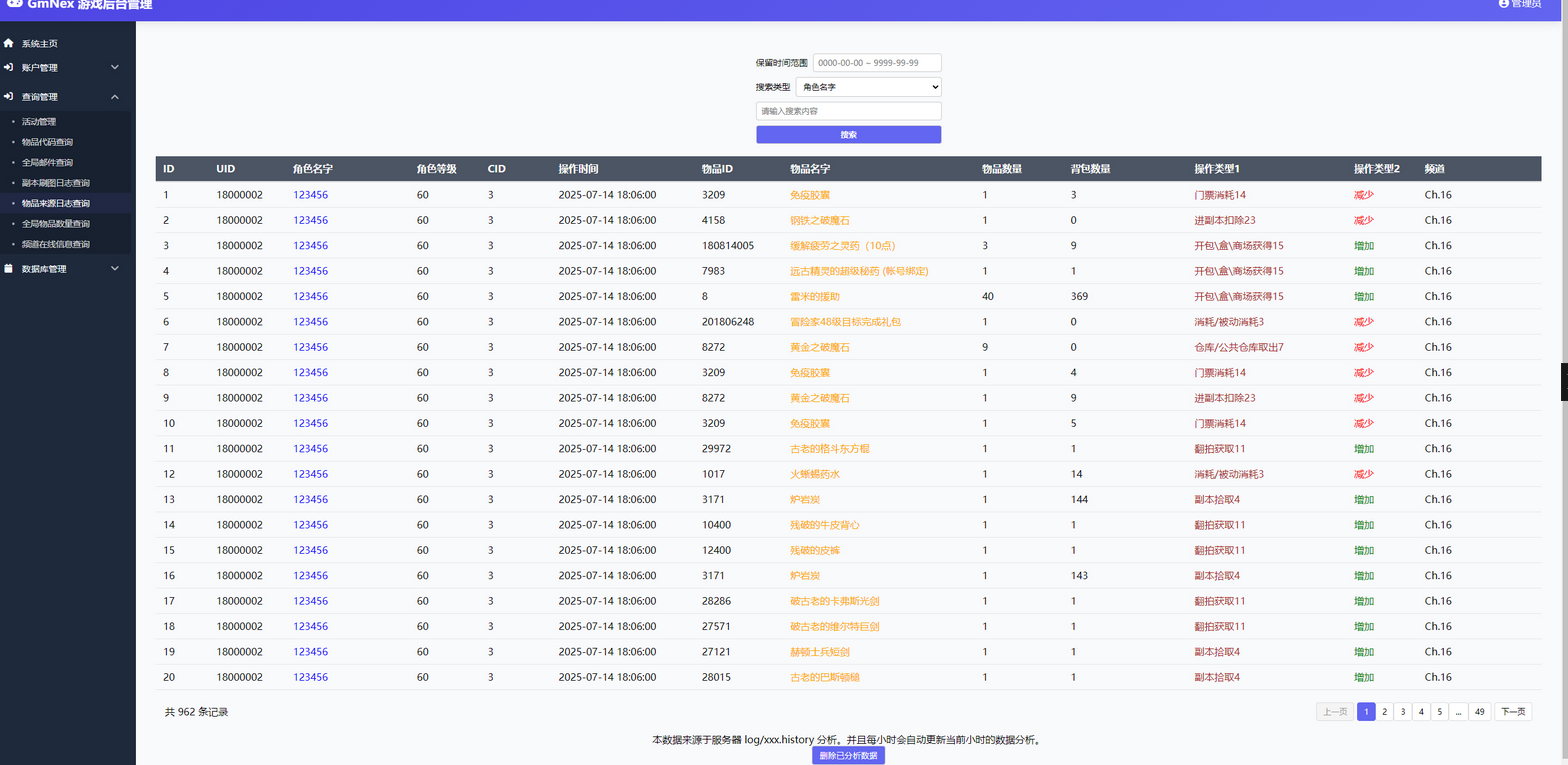Click the GmNex gamepad logo icon
This screenshot has width=1568, height=765.
tap(14, 3)
